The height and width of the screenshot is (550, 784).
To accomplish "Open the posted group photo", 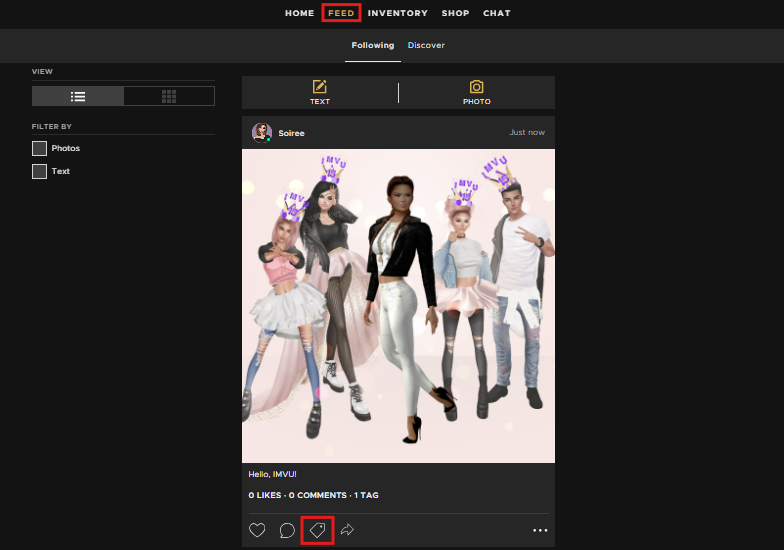I will click(x=398, y=306).
